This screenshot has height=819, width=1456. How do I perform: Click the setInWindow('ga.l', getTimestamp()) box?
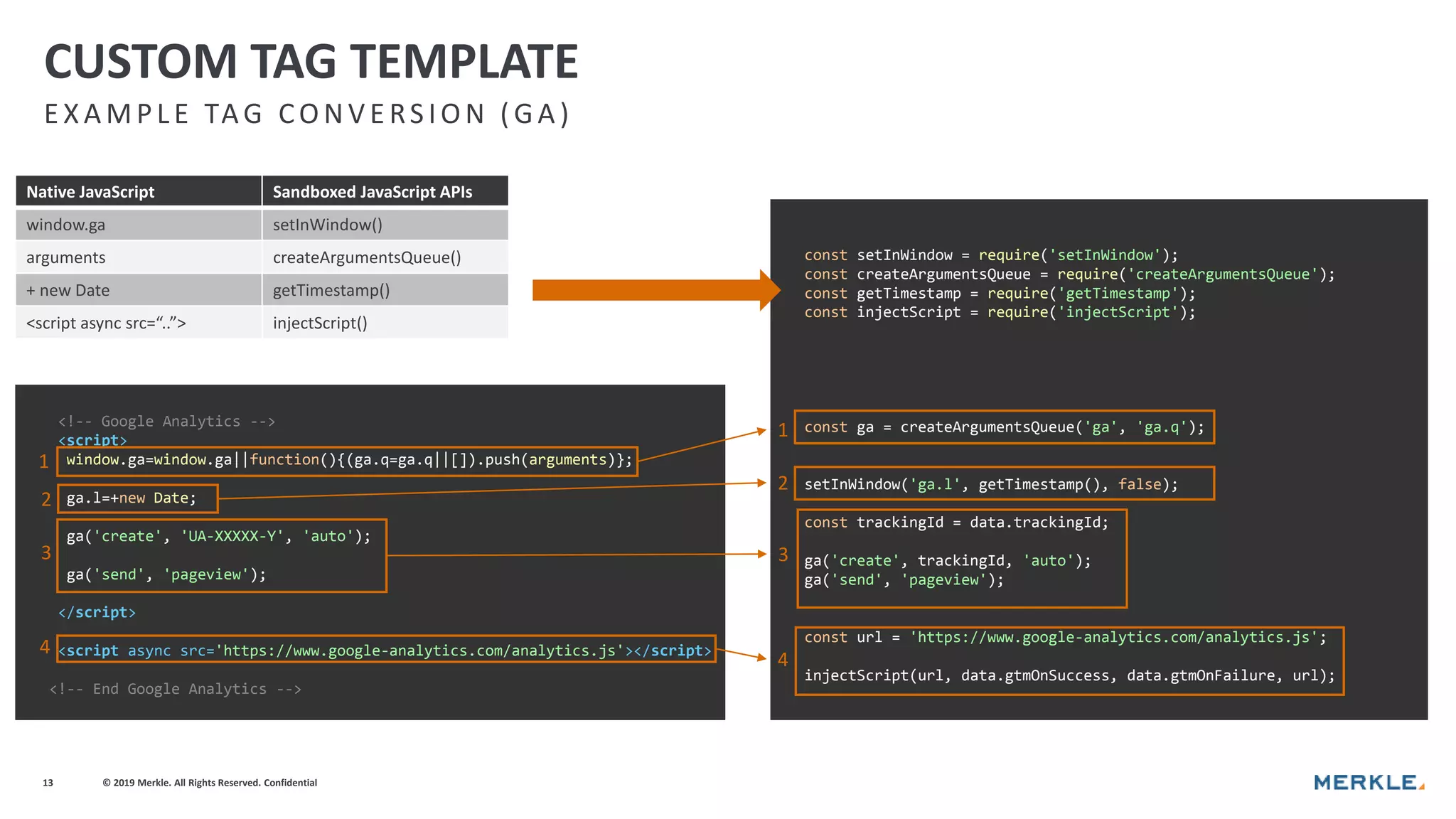click(1003, 484)
